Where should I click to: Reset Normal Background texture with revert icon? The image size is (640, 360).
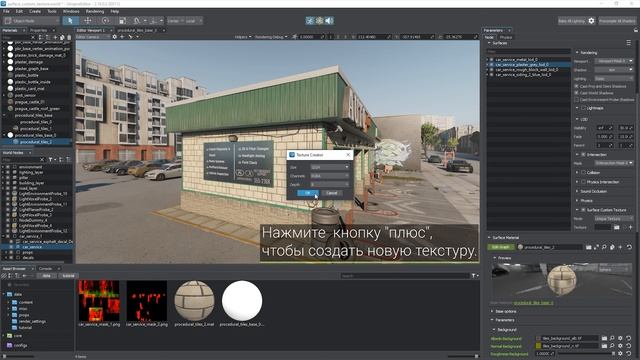click(x=629, y=346)
